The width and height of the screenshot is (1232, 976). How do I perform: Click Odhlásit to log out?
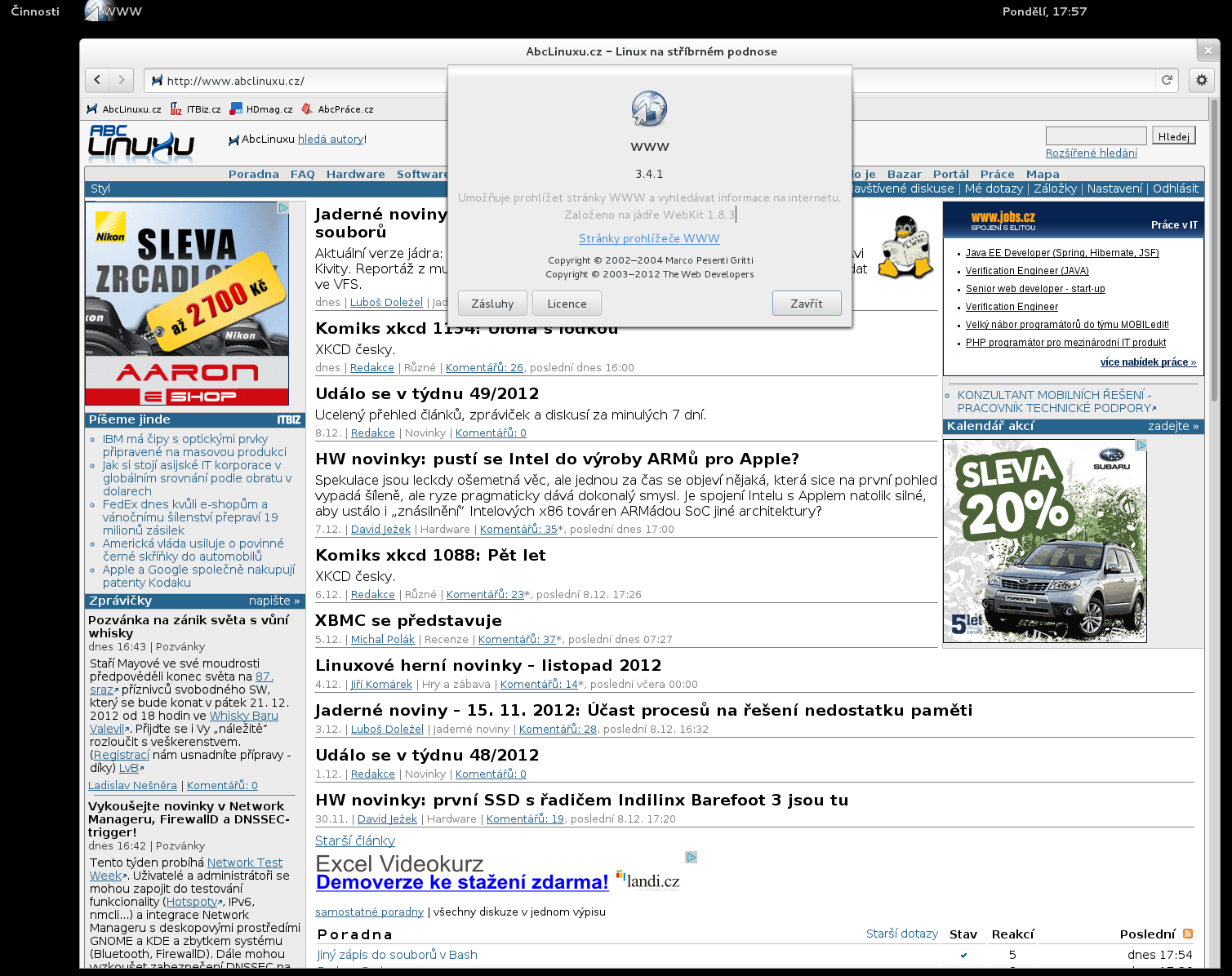pyautogui.click(x=1176, y=189)
